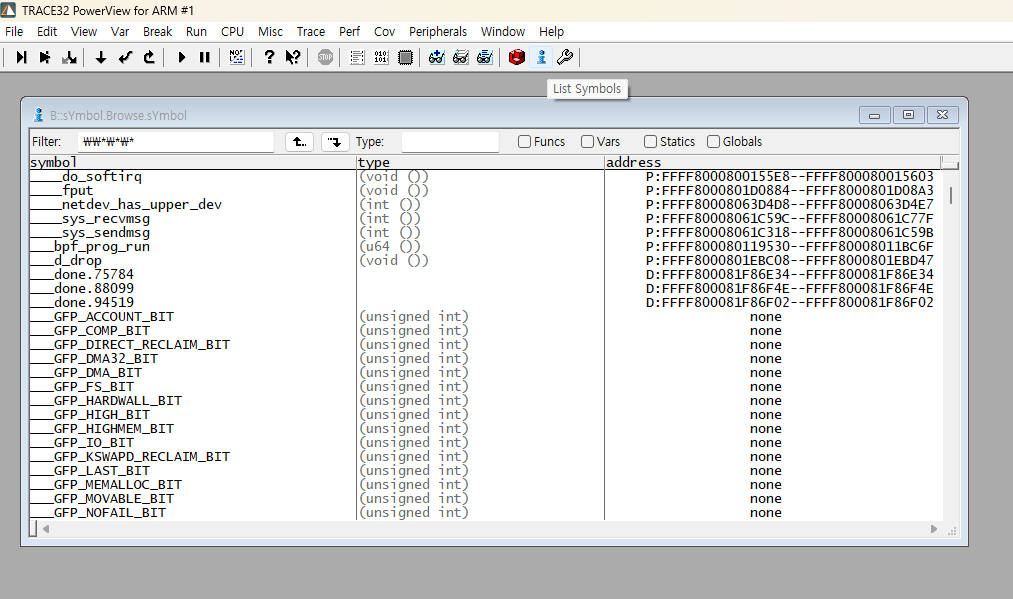
Task: Open the register chip toolbar icon
Action: coord(404,57)
